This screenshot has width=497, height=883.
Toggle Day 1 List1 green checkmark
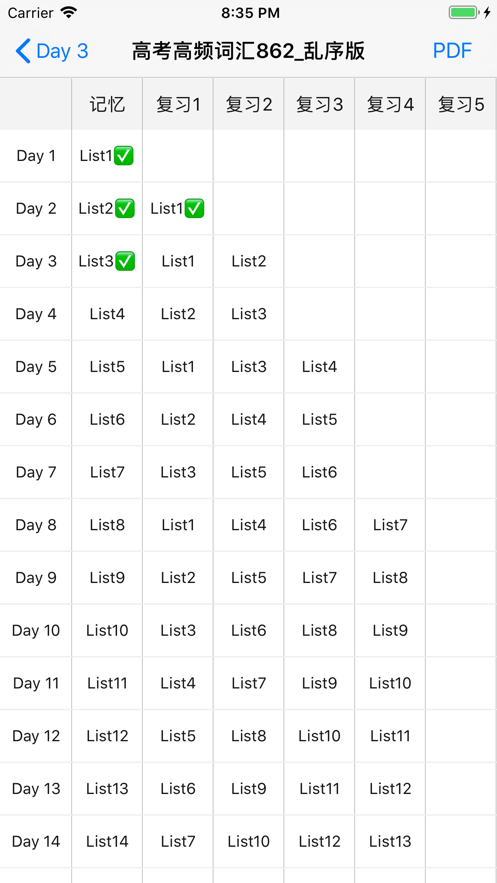124,156
